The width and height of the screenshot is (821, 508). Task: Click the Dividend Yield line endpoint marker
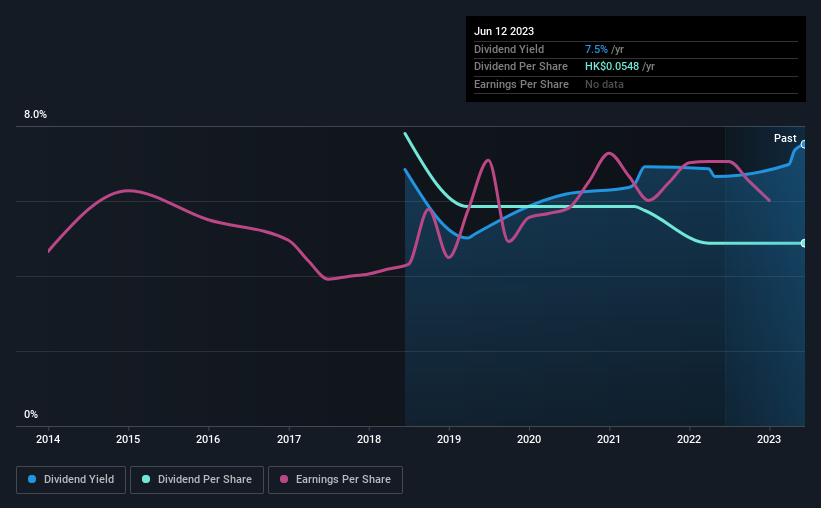click(x=803, y=145)
